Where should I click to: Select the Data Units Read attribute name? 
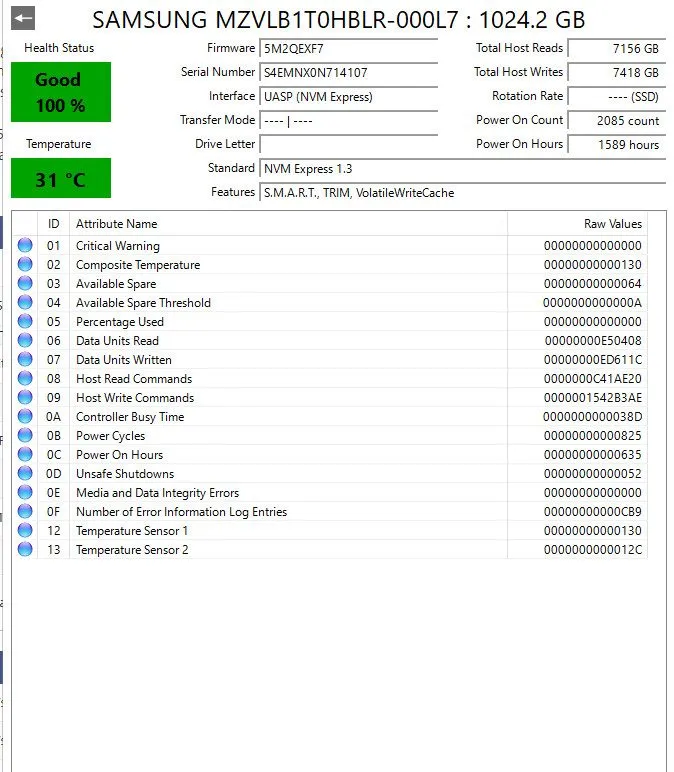117,341
